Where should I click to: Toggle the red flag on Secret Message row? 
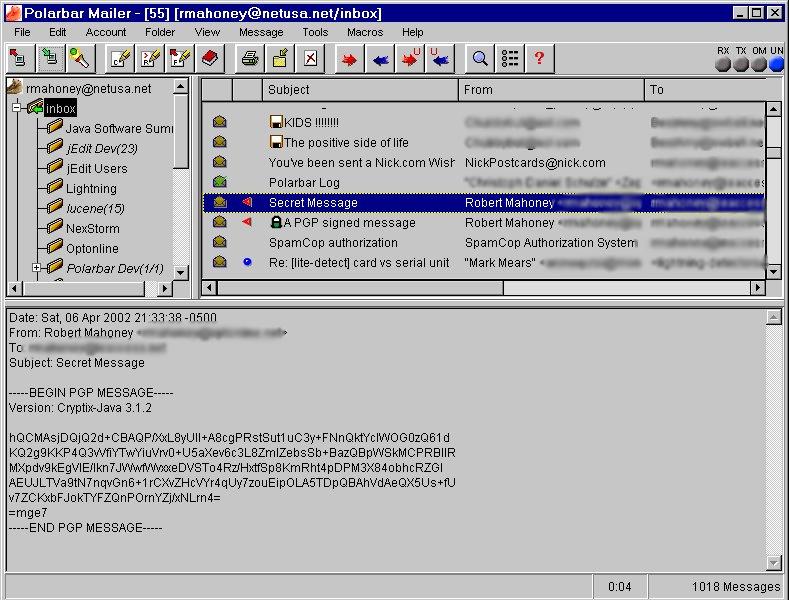(246, 203)
